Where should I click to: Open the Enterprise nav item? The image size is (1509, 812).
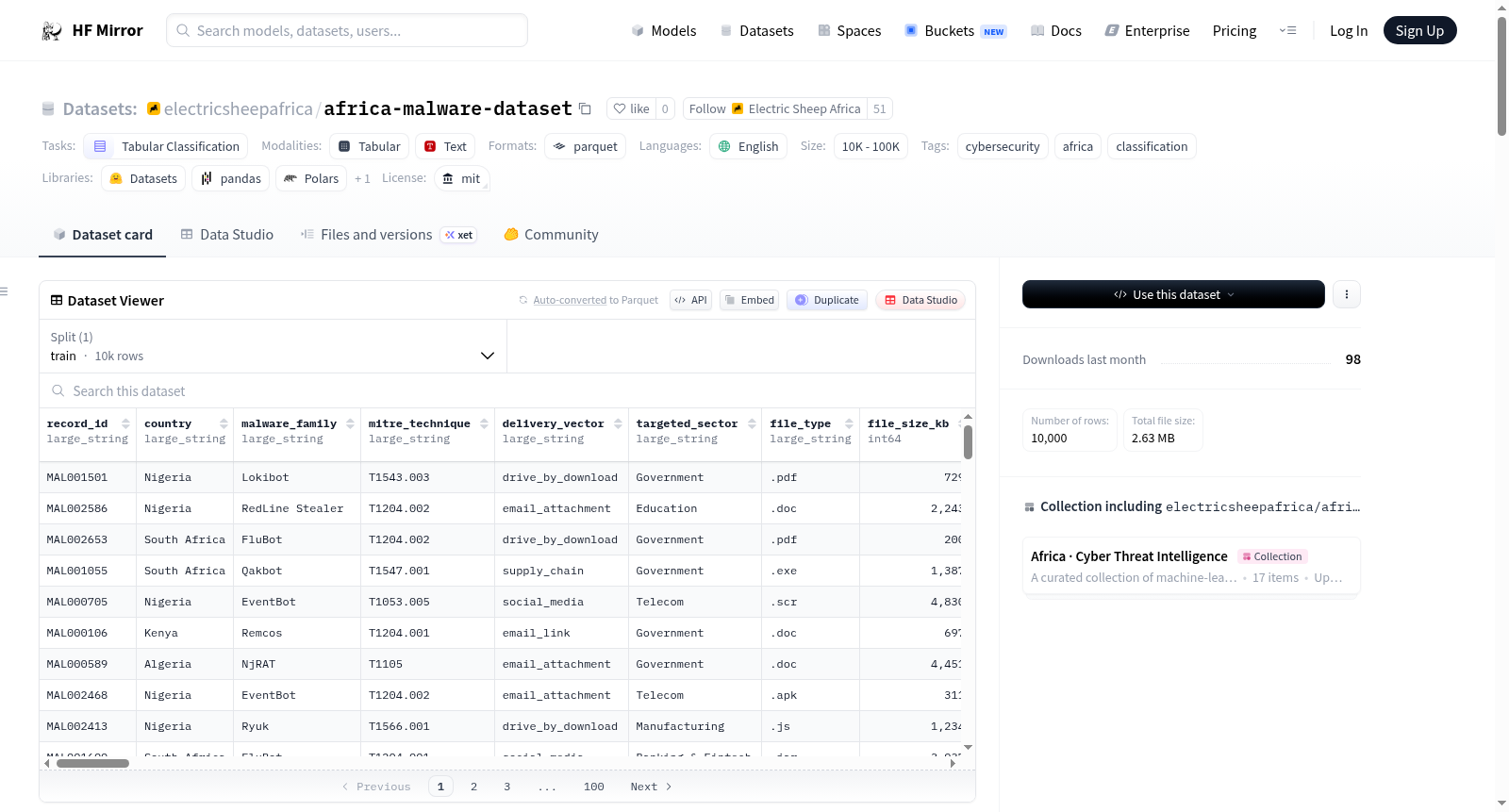click(x=1147, y=30)
